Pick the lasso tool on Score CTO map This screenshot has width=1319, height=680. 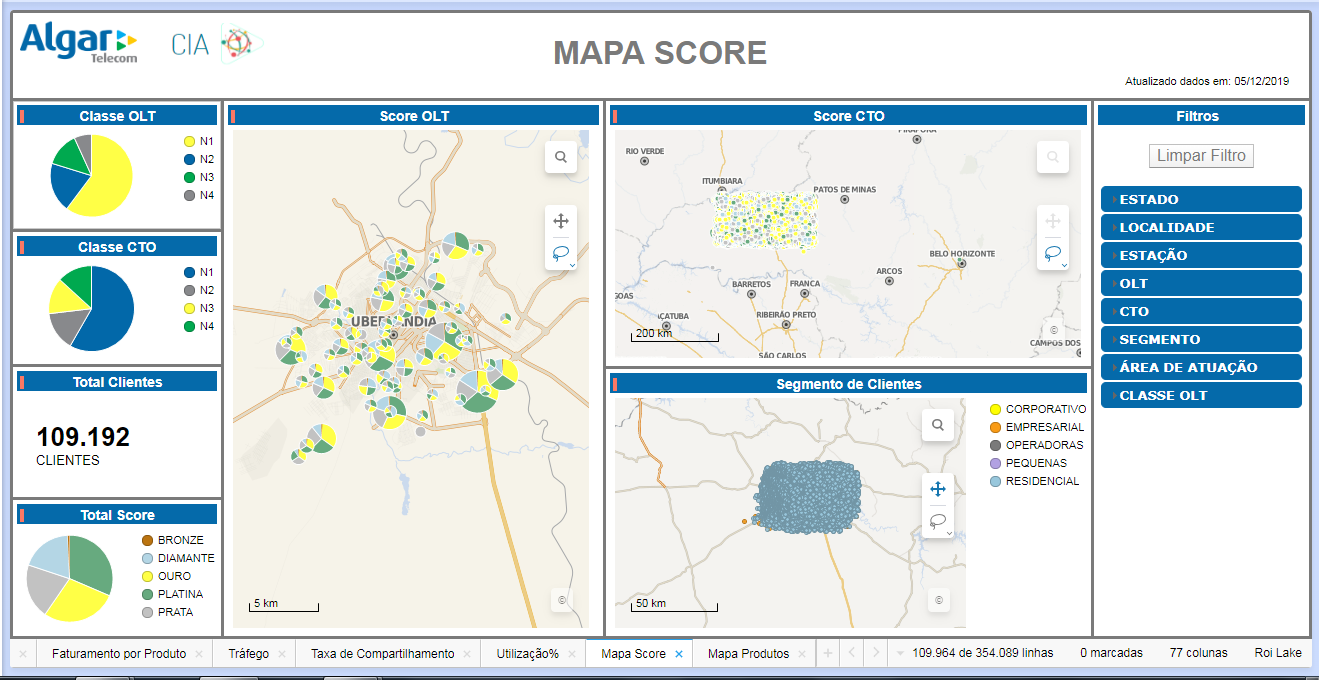pyautogui.click(x=1052, y=254)
